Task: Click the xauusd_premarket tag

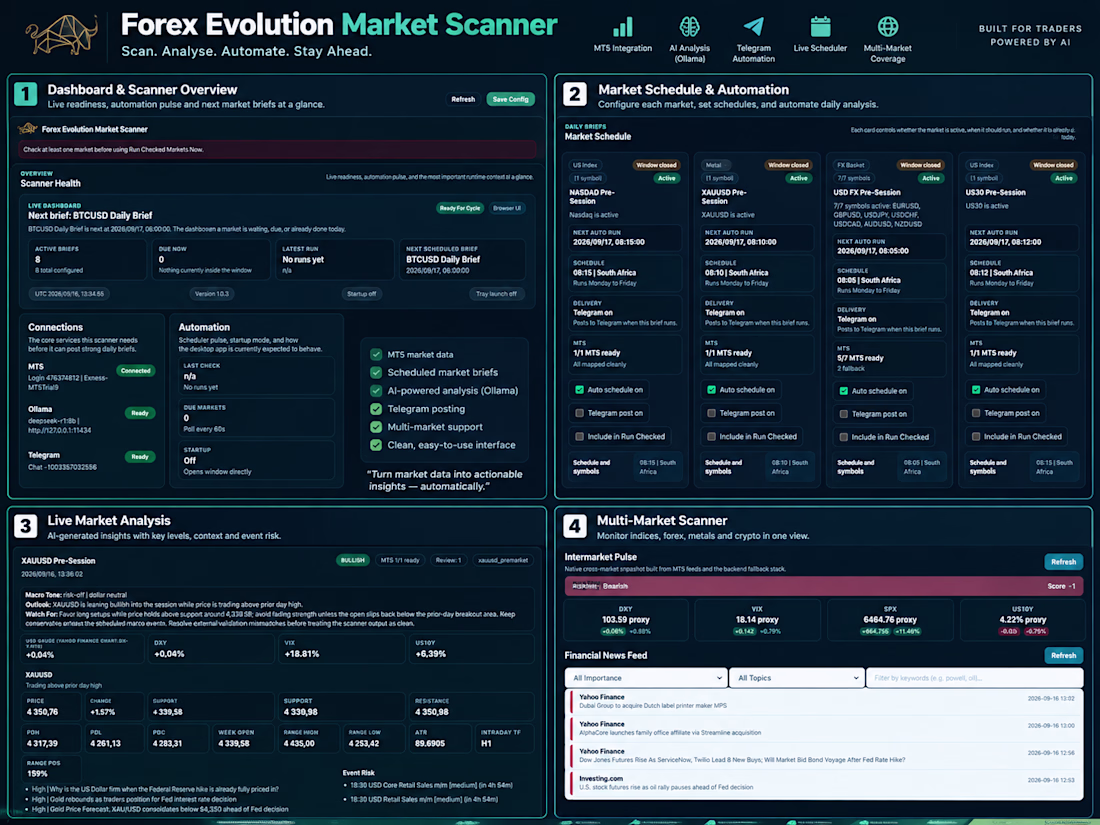Action: pyautogui.click(x=502, y=560)
